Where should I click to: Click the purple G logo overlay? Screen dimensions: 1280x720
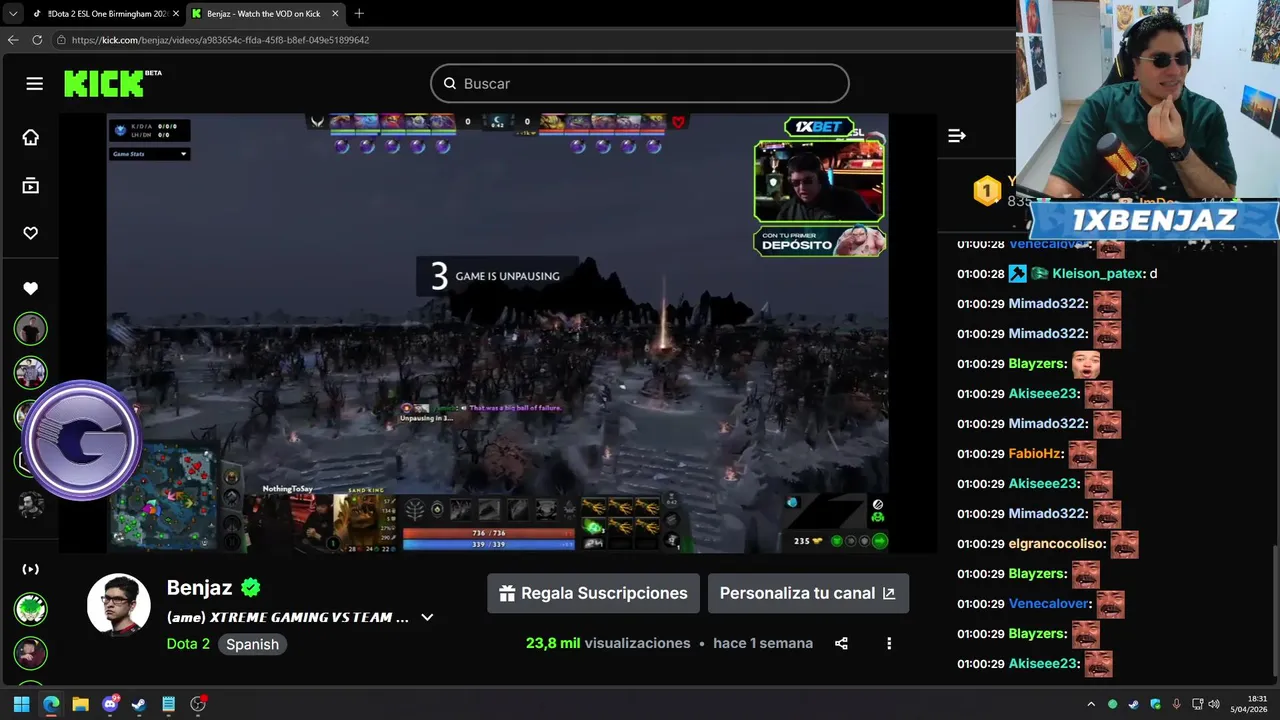(82, 440)
